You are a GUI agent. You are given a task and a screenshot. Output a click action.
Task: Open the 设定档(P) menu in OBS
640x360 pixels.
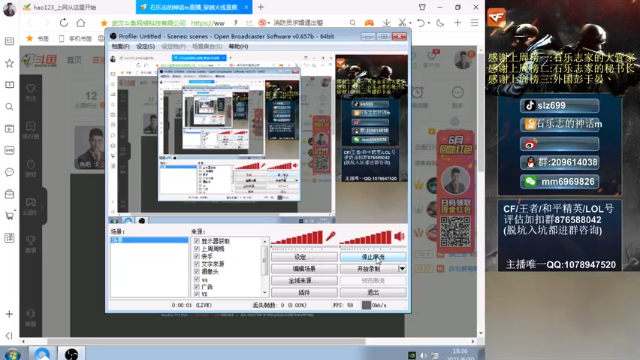[x=173, y=47]
